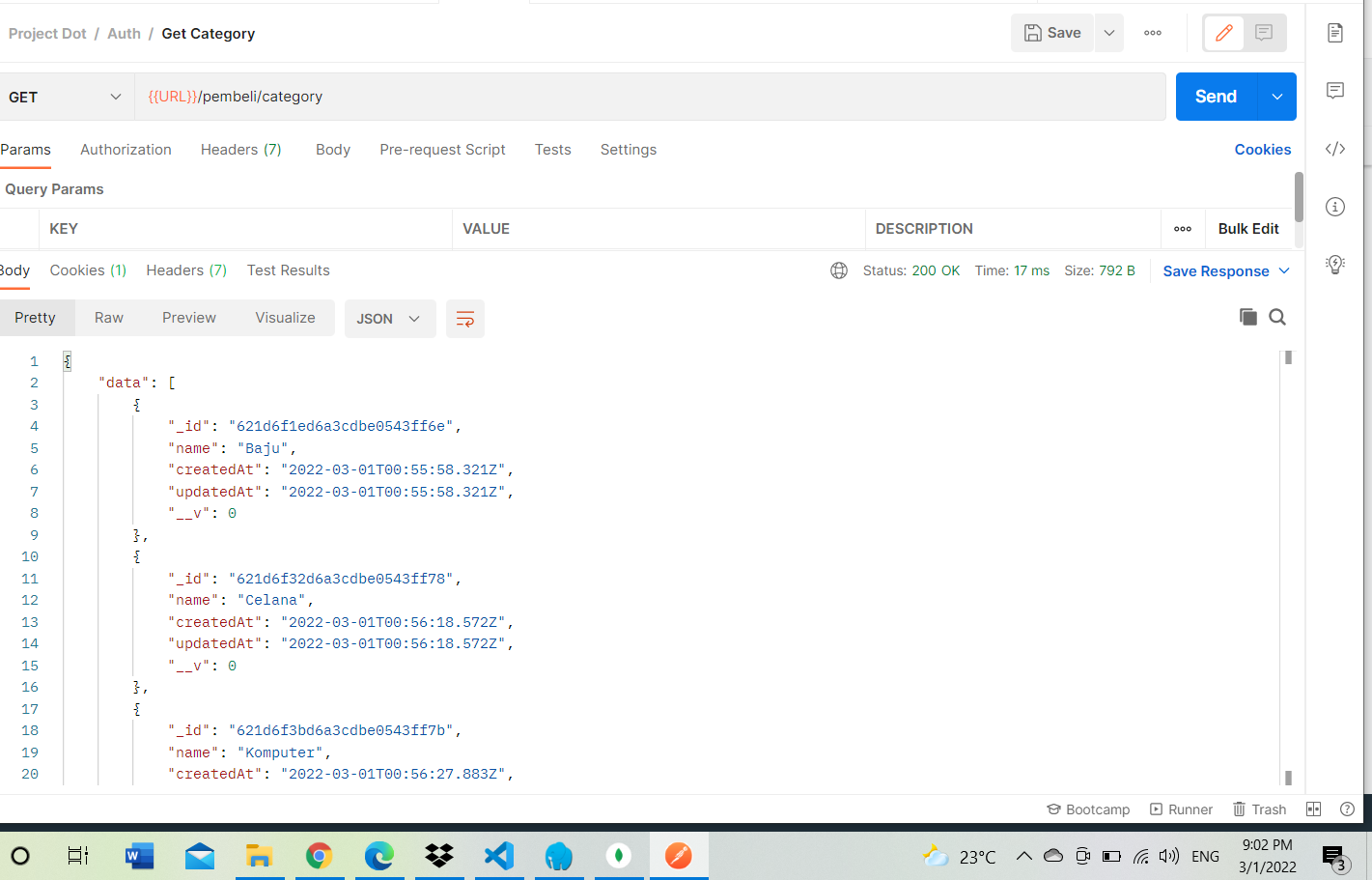
Task: Open the Cookies link
Action: tap(1263, 150)
